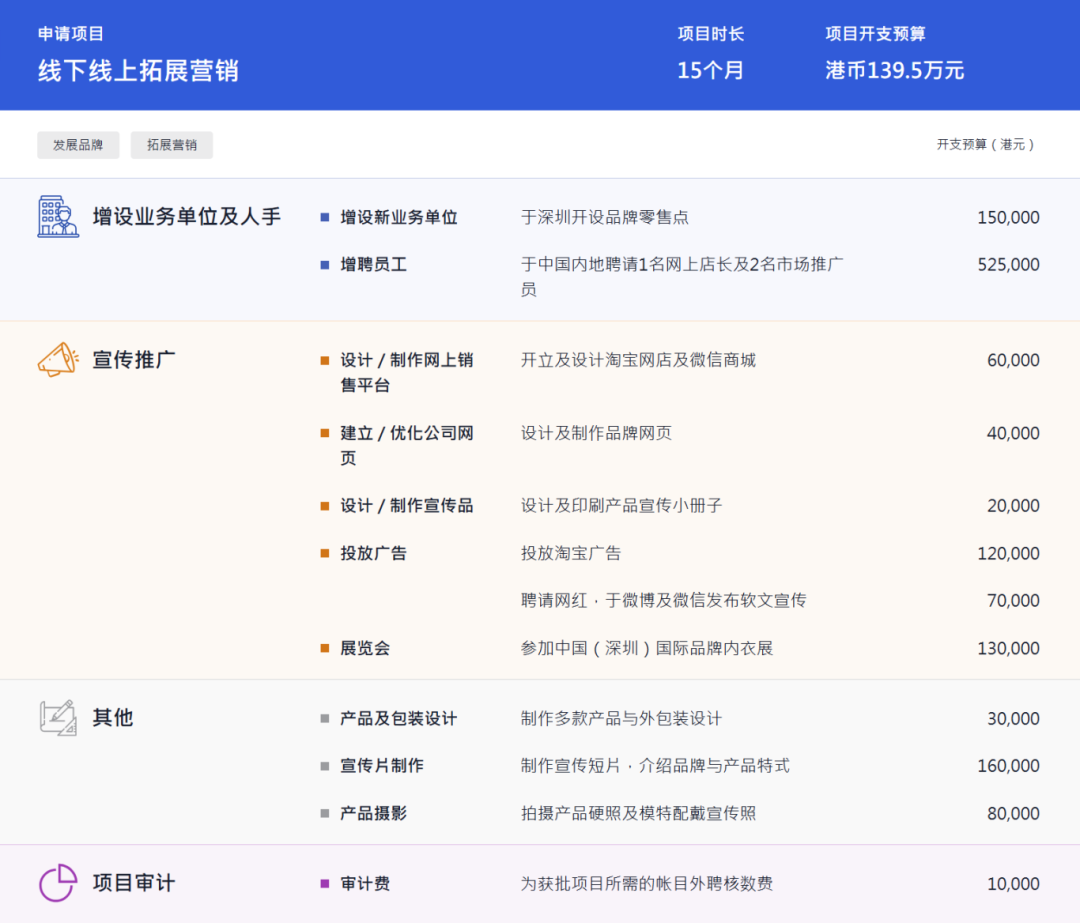Viewport: 1080px width, 923px height.
Task: Click the 项目开支预算 header label
Action: (x=875, y=34)
